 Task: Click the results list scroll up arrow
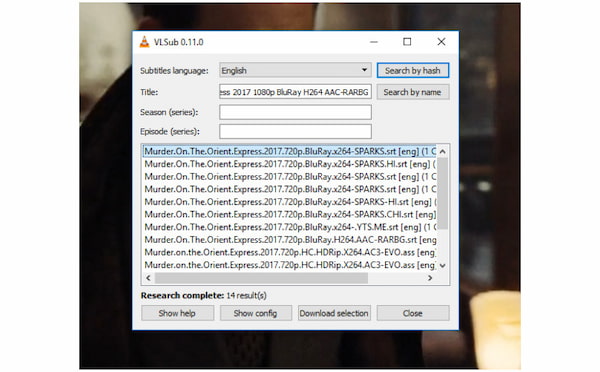[x=443, y=152]
